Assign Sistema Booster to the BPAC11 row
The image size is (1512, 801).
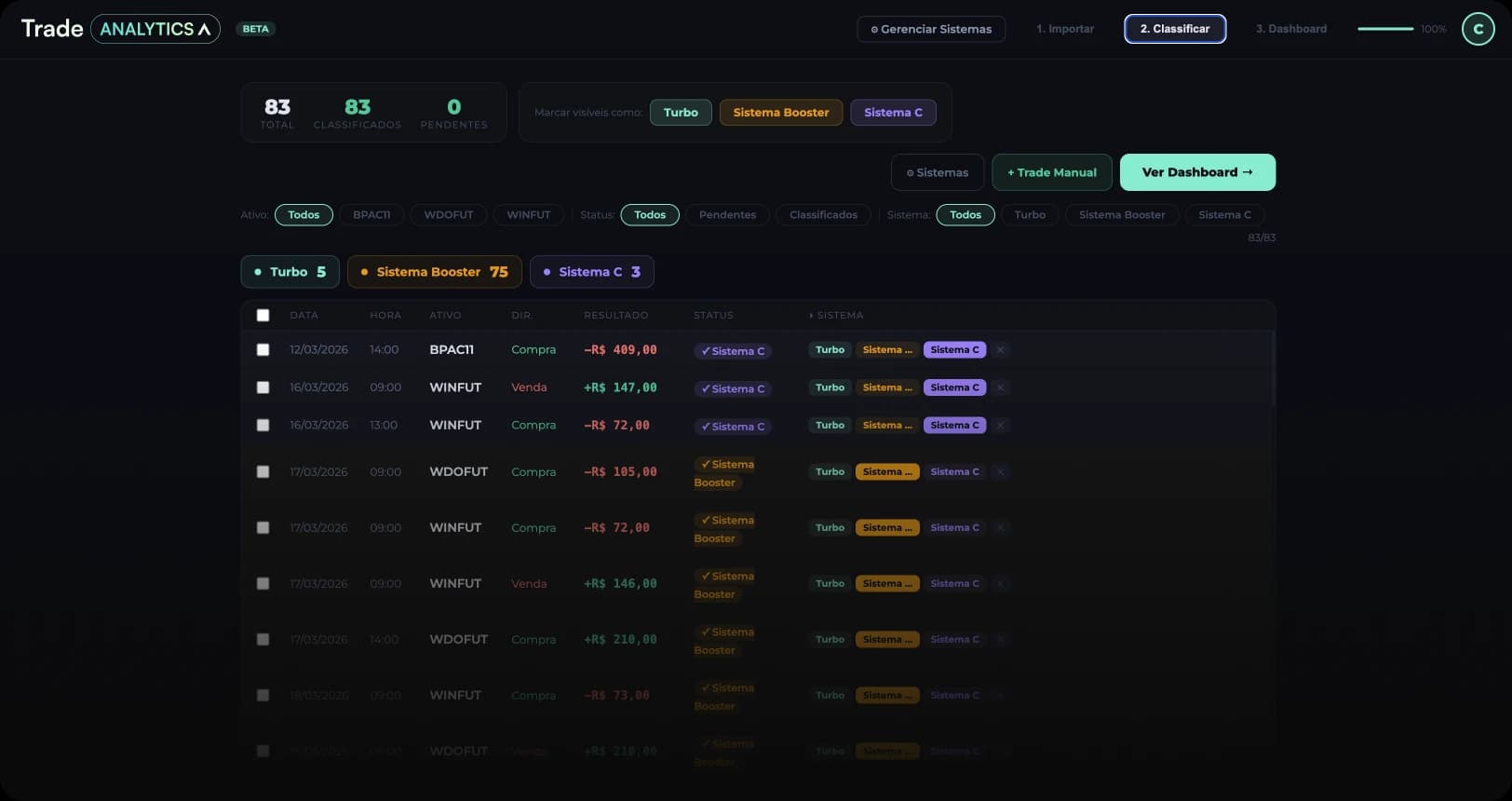887,350
